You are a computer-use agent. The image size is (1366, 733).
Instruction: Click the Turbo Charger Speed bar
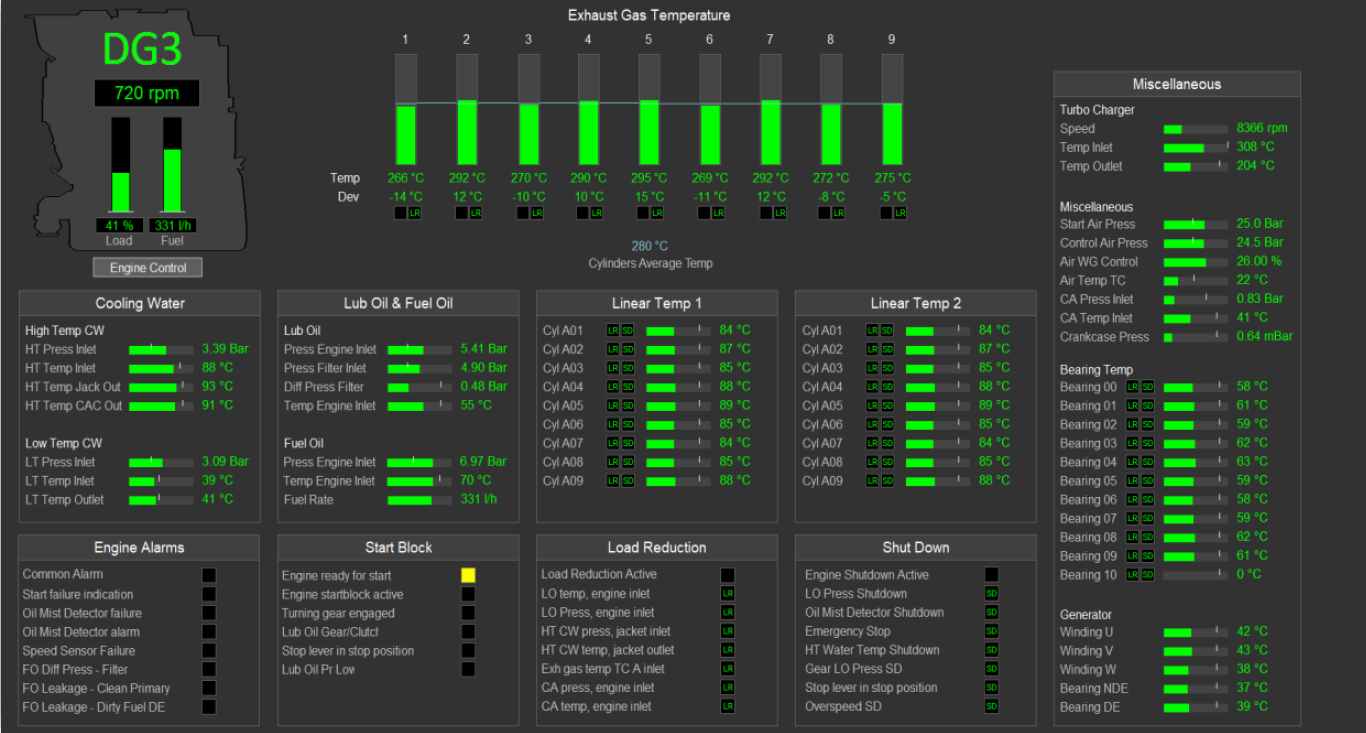tap(1196, 129)
